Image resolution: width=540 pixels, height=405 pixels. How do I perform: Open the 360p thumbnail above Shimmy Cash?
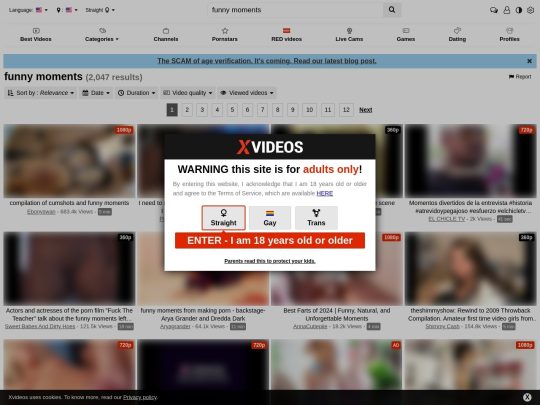(x=470, y=268)
